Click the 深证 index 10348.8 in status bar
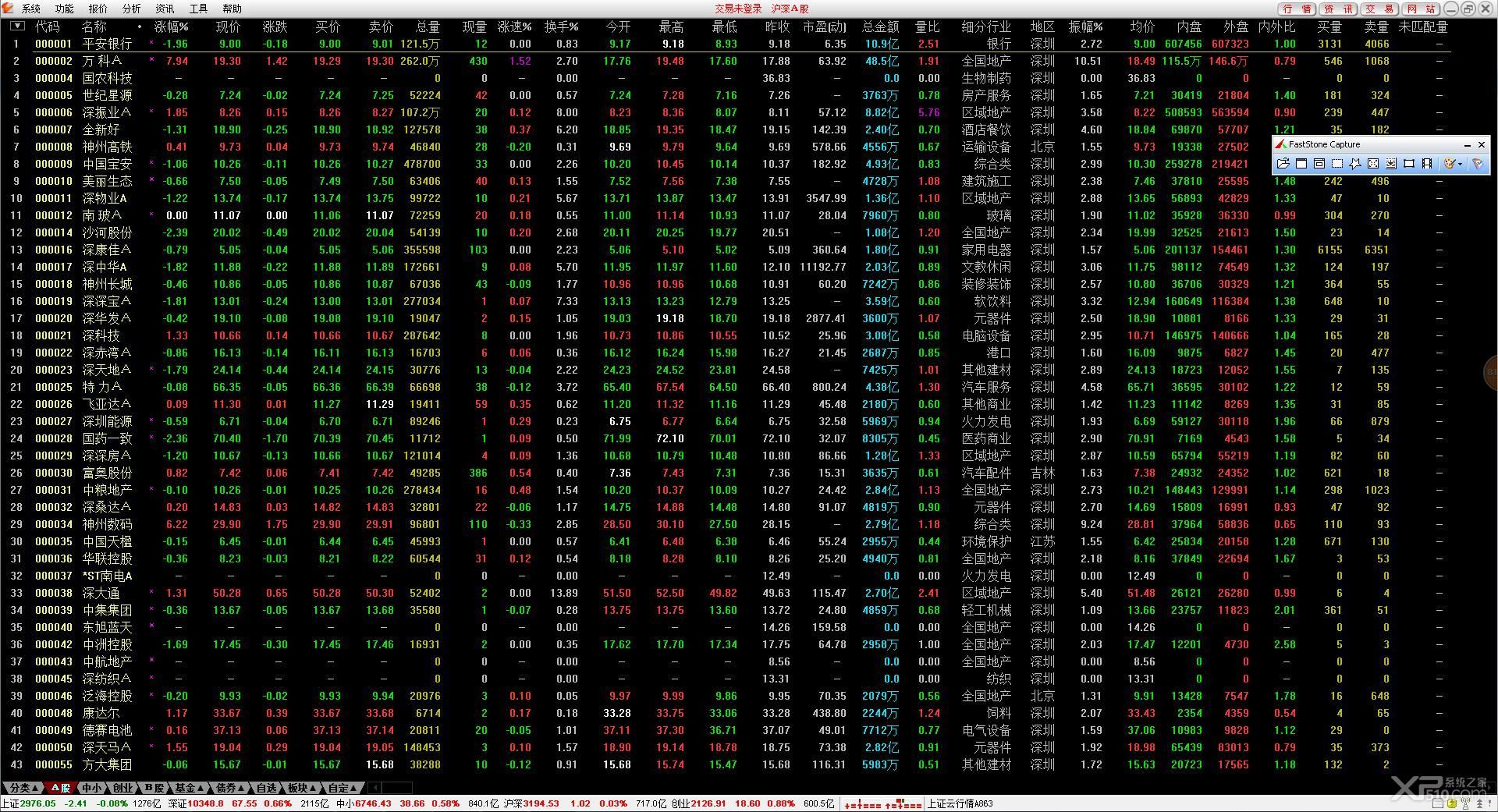This screenshot has height=812, width=1498. click(x=196, y=803)
